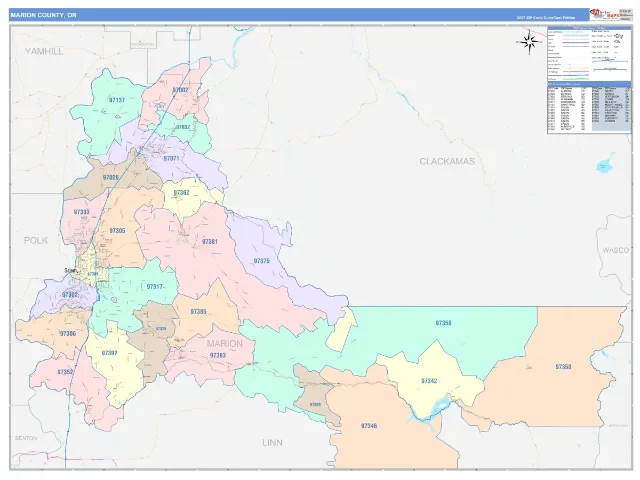Open the ZIP code index table

click(589, 107)
